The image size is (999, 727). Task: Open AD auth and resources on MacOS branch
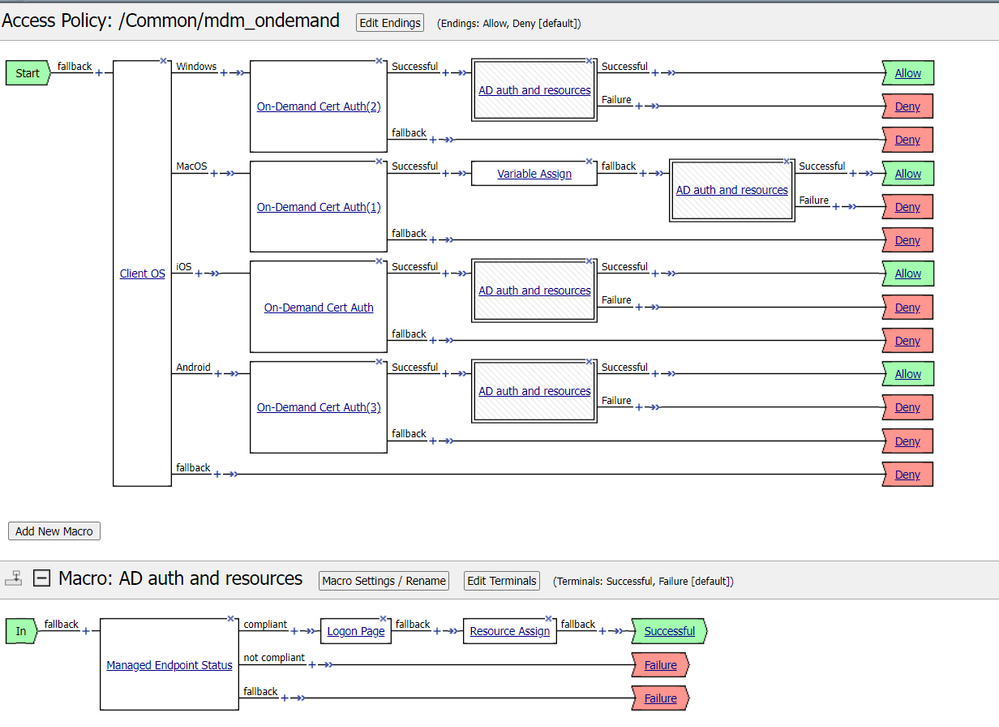tap(732, 190)
